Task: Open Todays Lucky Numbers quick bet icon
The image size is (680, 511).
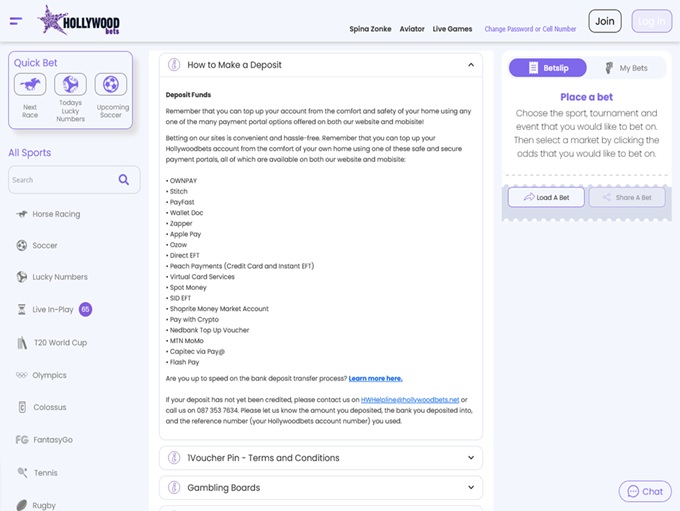Action: pyautogui.click(x=70, y=85)
